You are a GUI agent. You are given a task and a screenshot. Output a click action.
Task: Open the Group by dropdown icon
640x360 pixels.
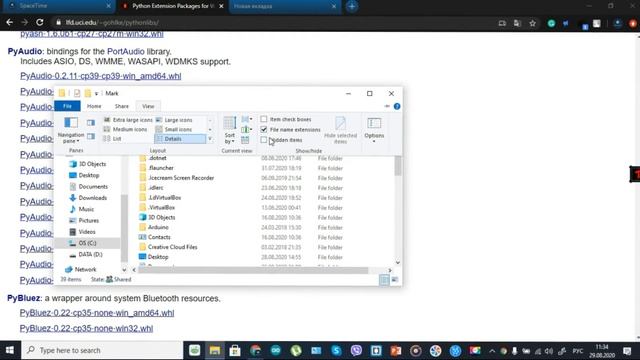(247, 119)
